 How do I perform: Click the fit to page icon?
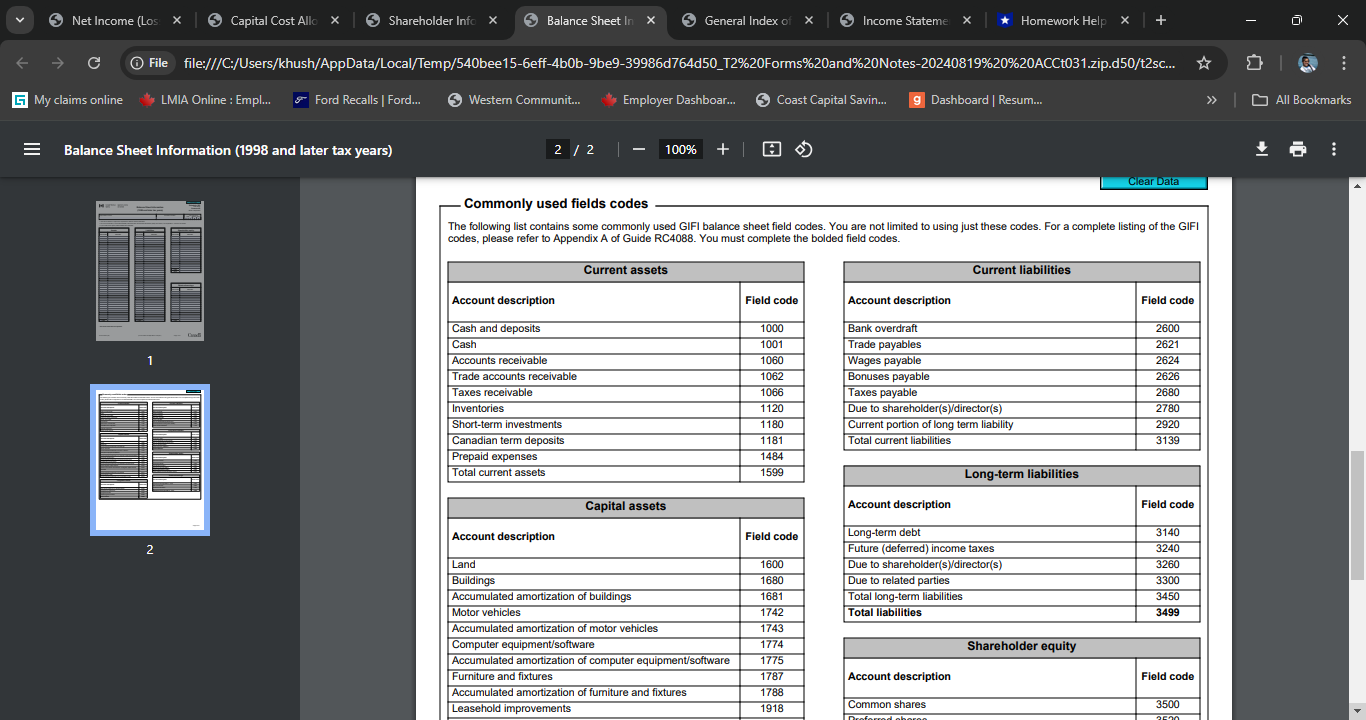pyautogui.click(x=771, y=150)
